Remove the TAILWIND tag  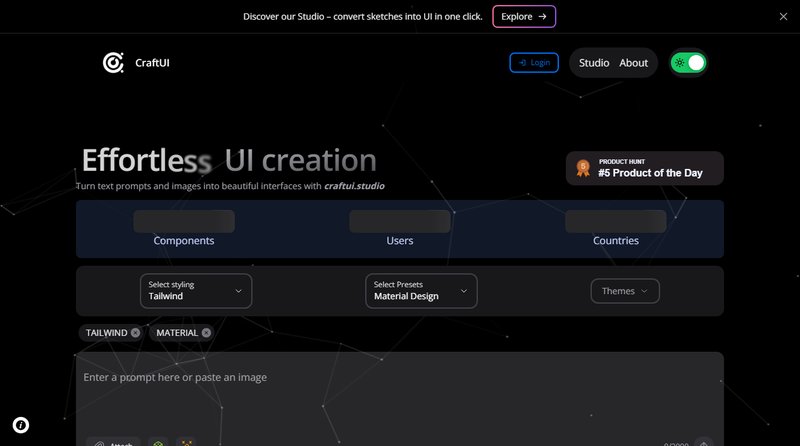135,333
